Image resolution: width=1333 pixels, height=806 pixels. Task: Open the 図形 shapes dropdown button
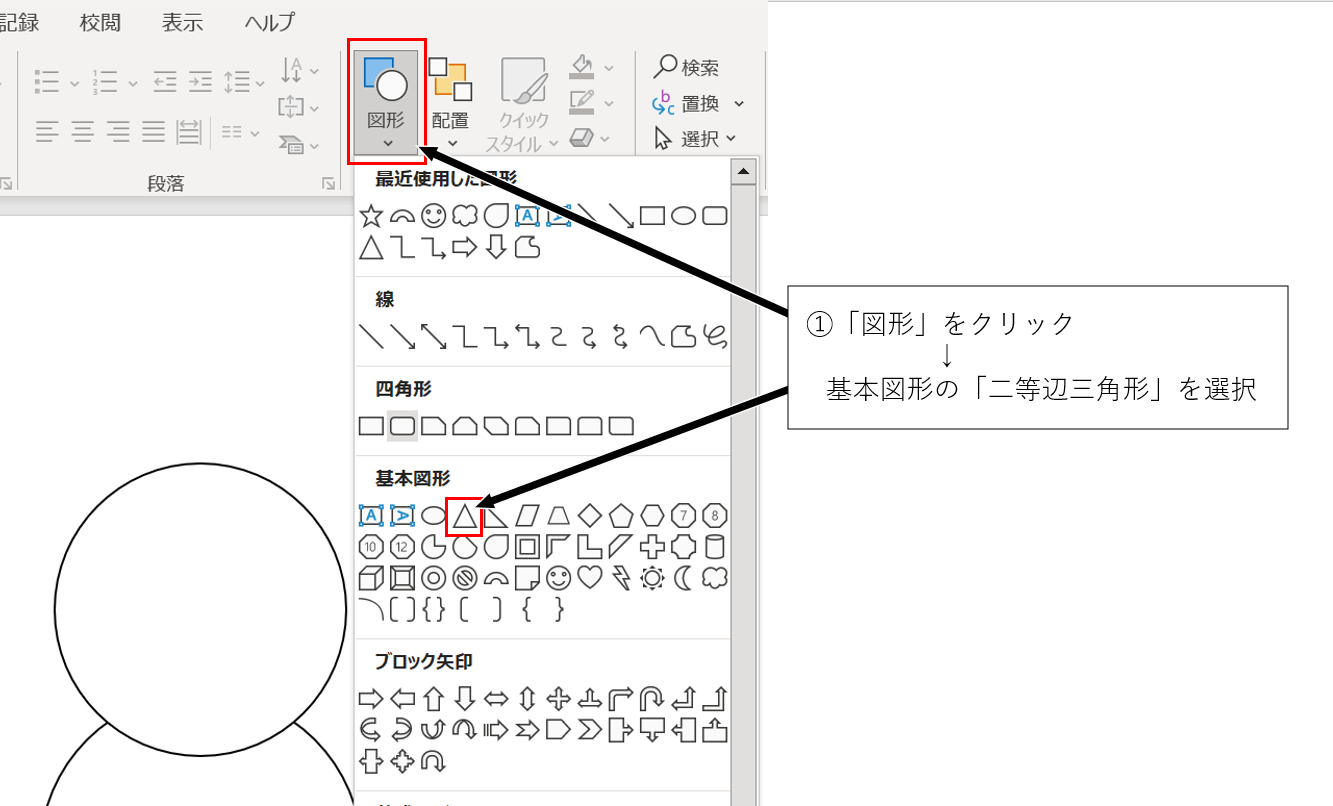[387, 101]
